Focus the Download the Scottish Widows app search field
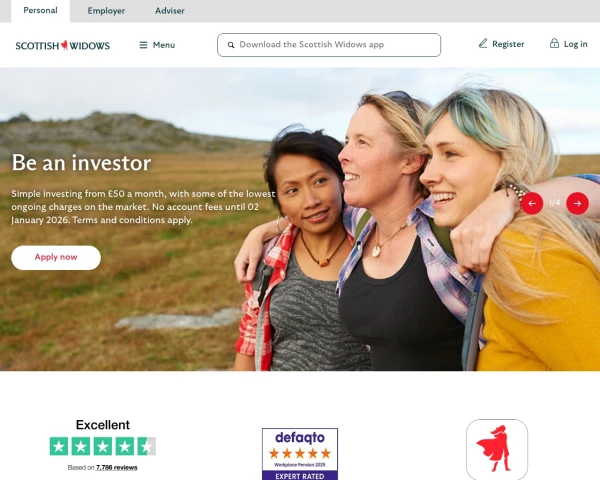600x480 pixels. pyautogui.click(x=329, y=45)
